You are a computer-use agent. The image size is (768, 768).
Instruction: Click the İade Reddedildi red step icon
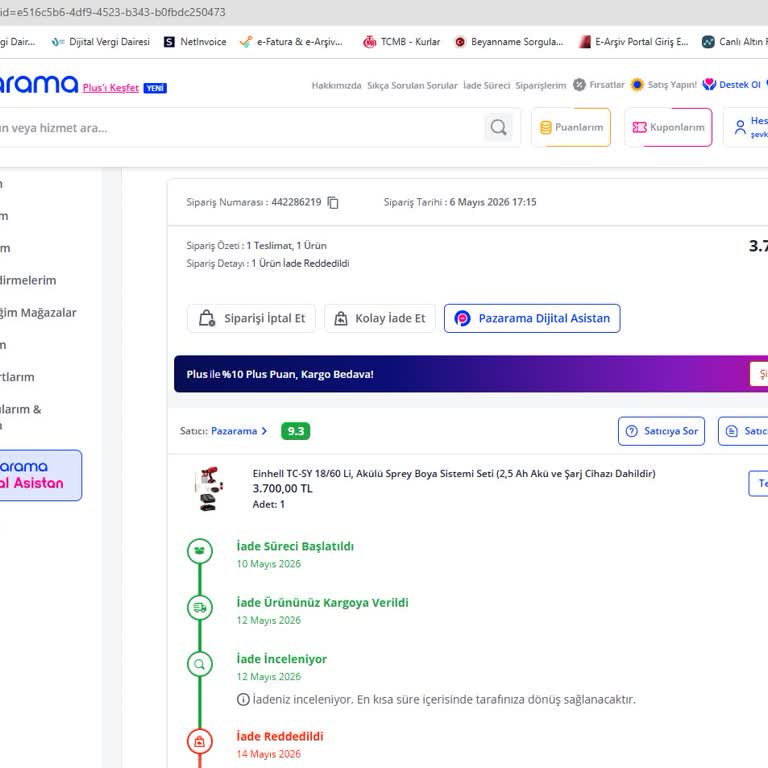pos(200,741)
